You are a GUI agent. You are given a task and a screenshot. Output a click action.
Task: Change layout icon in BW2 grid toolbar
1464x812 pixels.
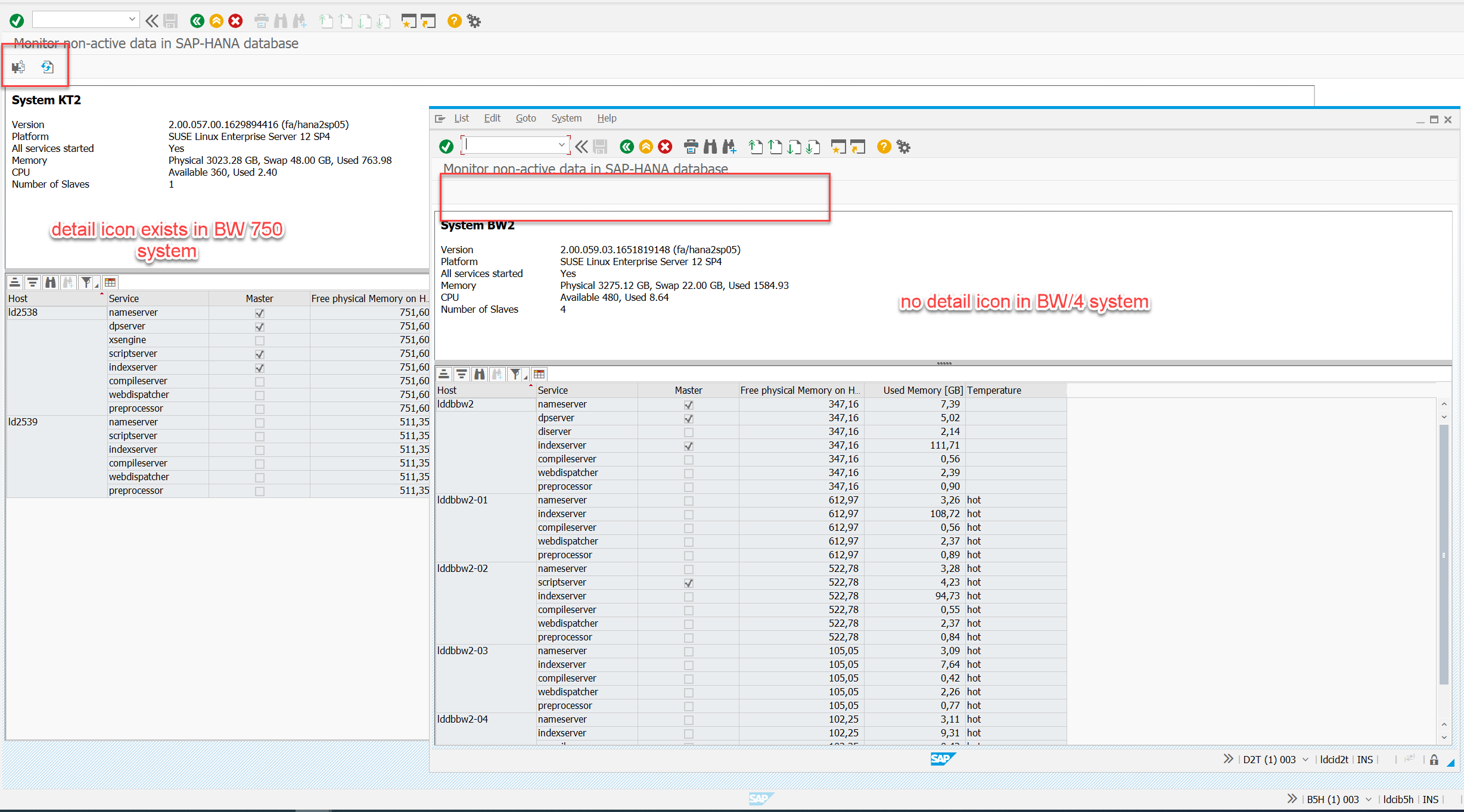539,374
